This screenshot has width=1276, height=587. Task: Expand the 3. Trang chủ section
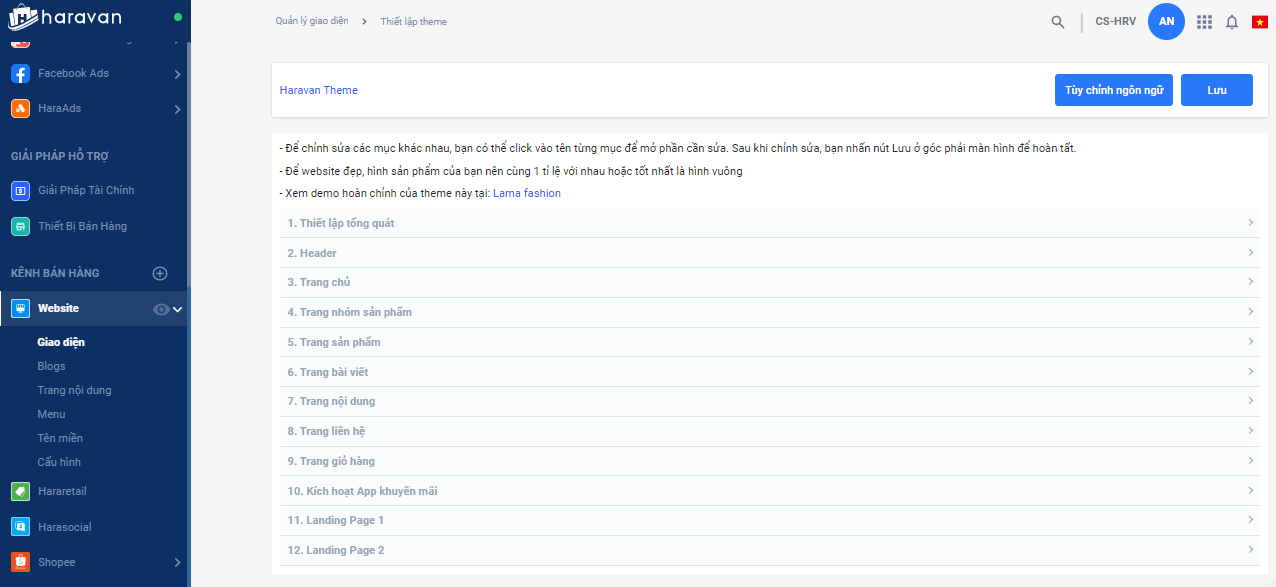[765, 282]
